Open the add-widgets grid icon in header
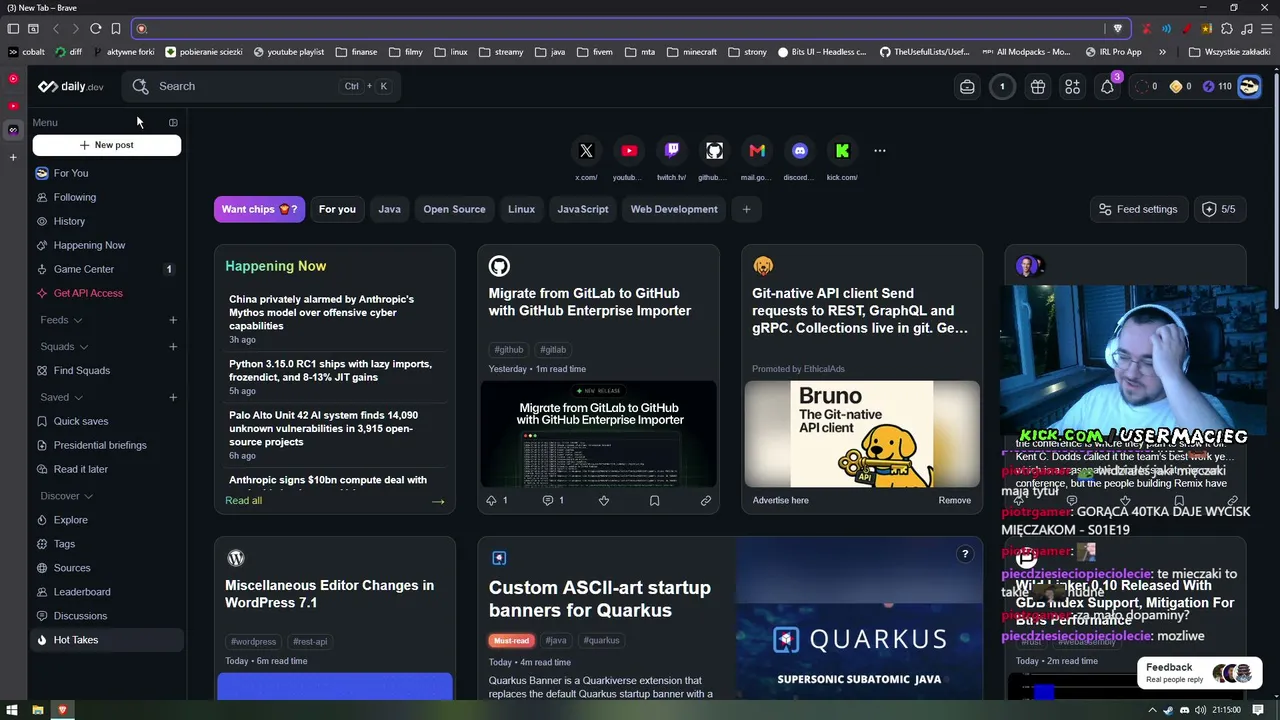Screen dimensions: 1280x720 (x=1072, y=87)
